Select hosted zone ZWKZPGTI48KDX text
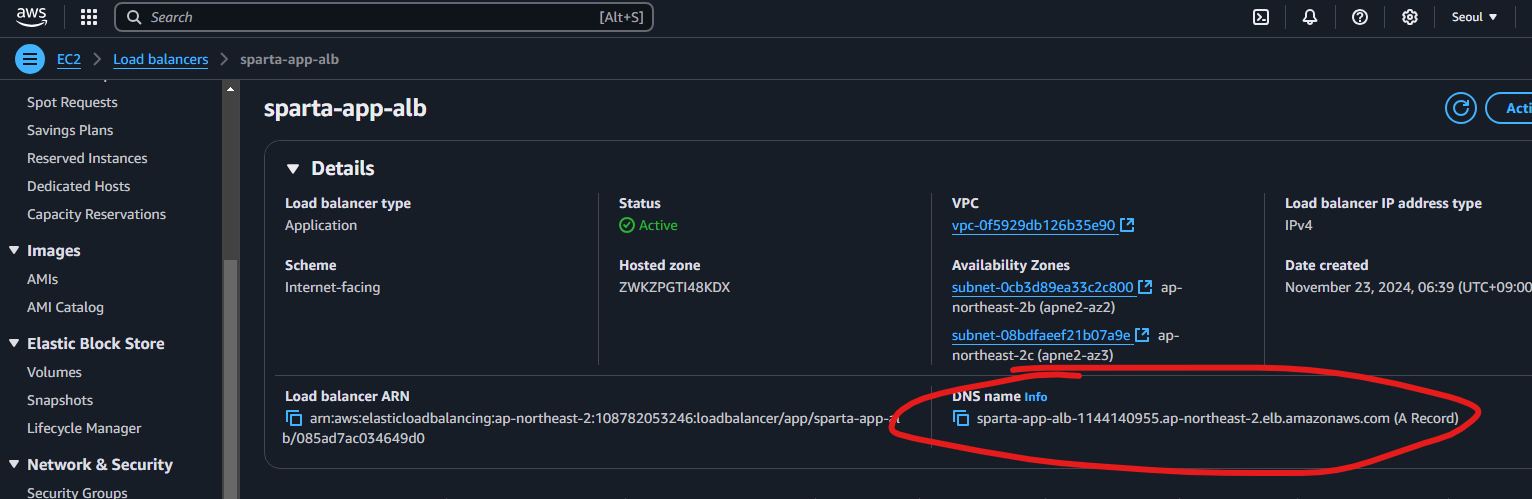This screenshot has height=499, width=1532. tap(675, 287)
